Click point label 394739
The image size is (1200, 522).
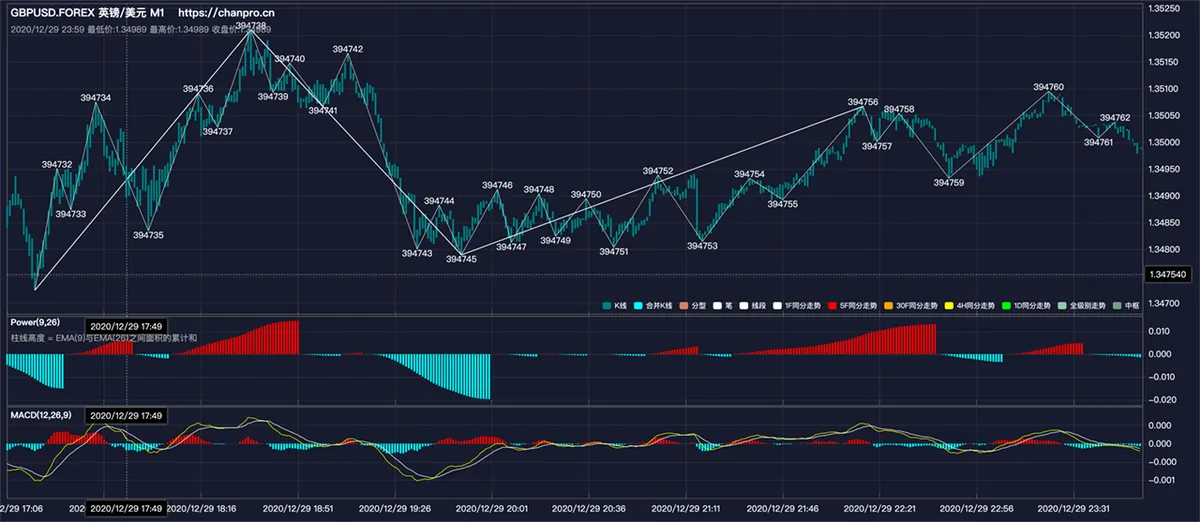[x=273, y=97]
